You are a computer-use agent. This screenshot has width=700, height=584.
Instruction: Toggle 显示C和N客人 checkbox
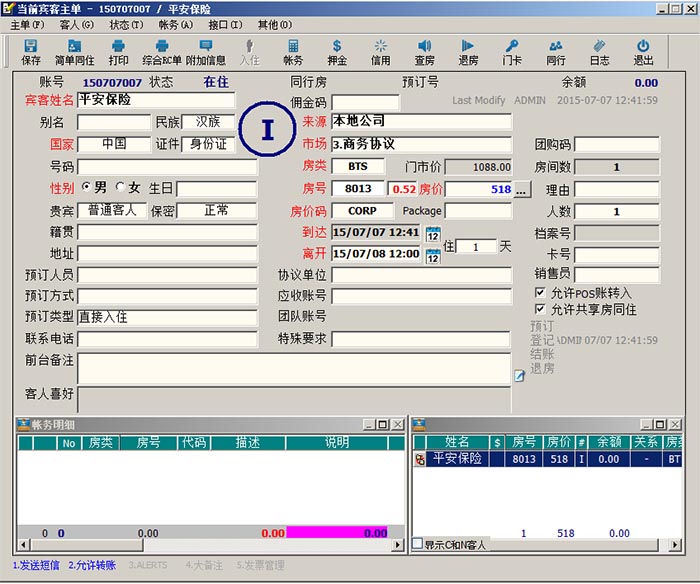tap(417, 543)
